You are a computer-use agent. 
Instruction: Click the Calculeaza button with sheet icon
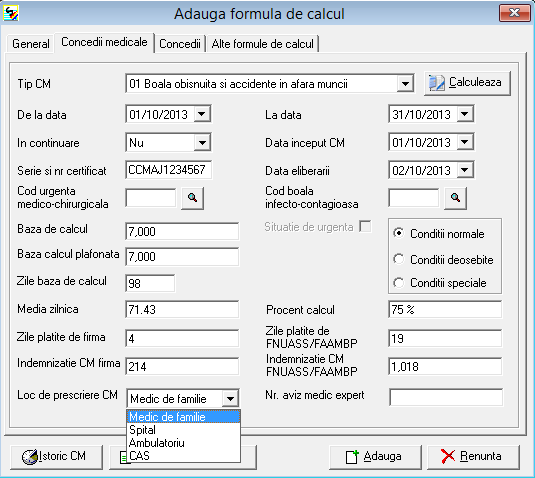click(x=467, y=83)
